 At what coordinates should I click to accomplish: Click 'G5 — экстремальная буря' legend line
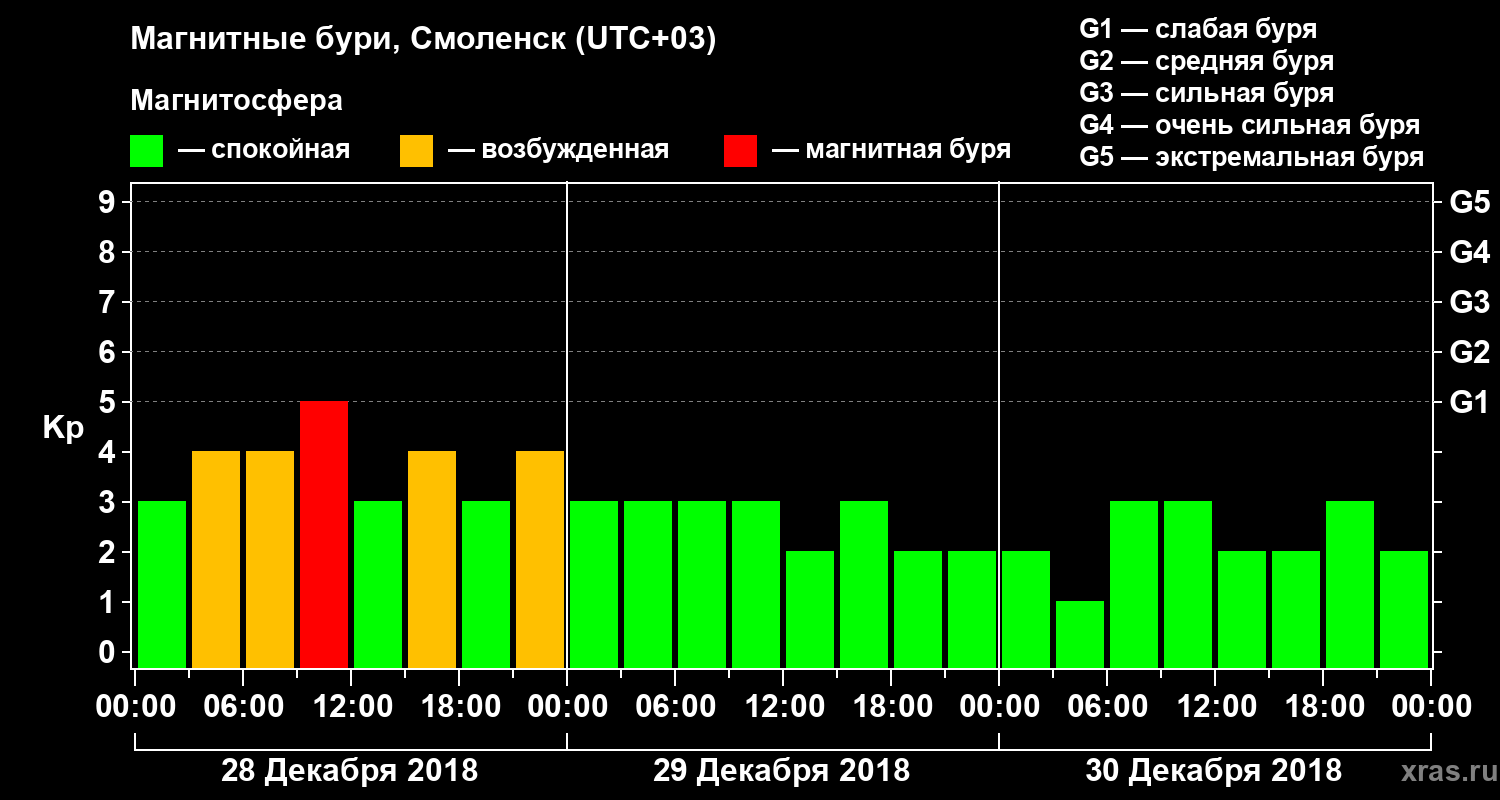pyautogui.click(x=1252, y=158)
